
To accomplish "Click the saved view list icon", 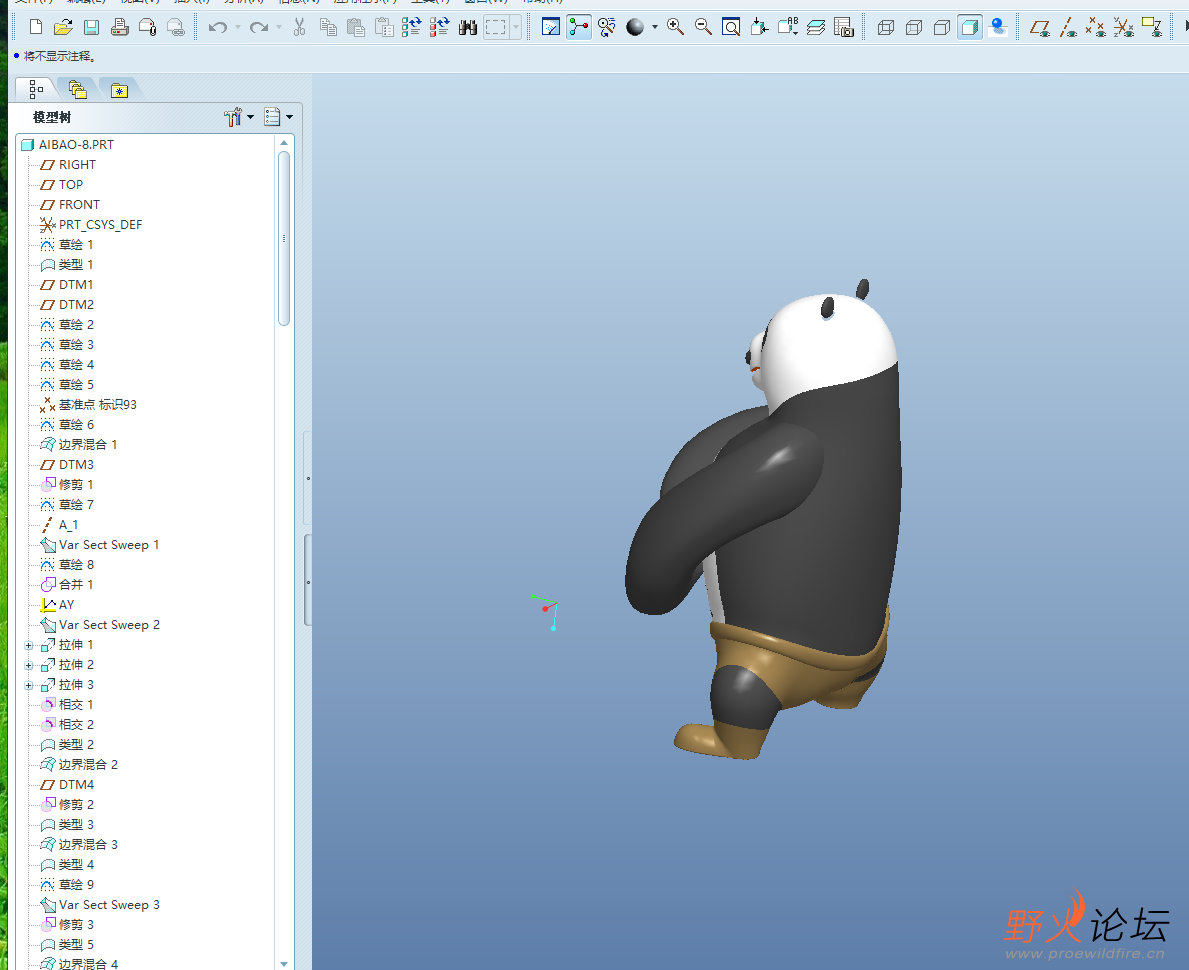I will click(x=788, y=27).
